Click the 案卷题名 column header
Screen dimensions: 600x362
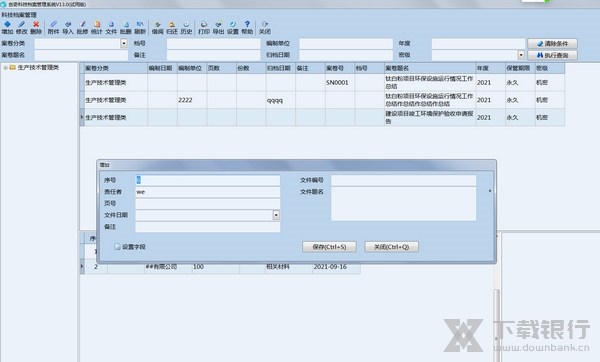[430, 68]
